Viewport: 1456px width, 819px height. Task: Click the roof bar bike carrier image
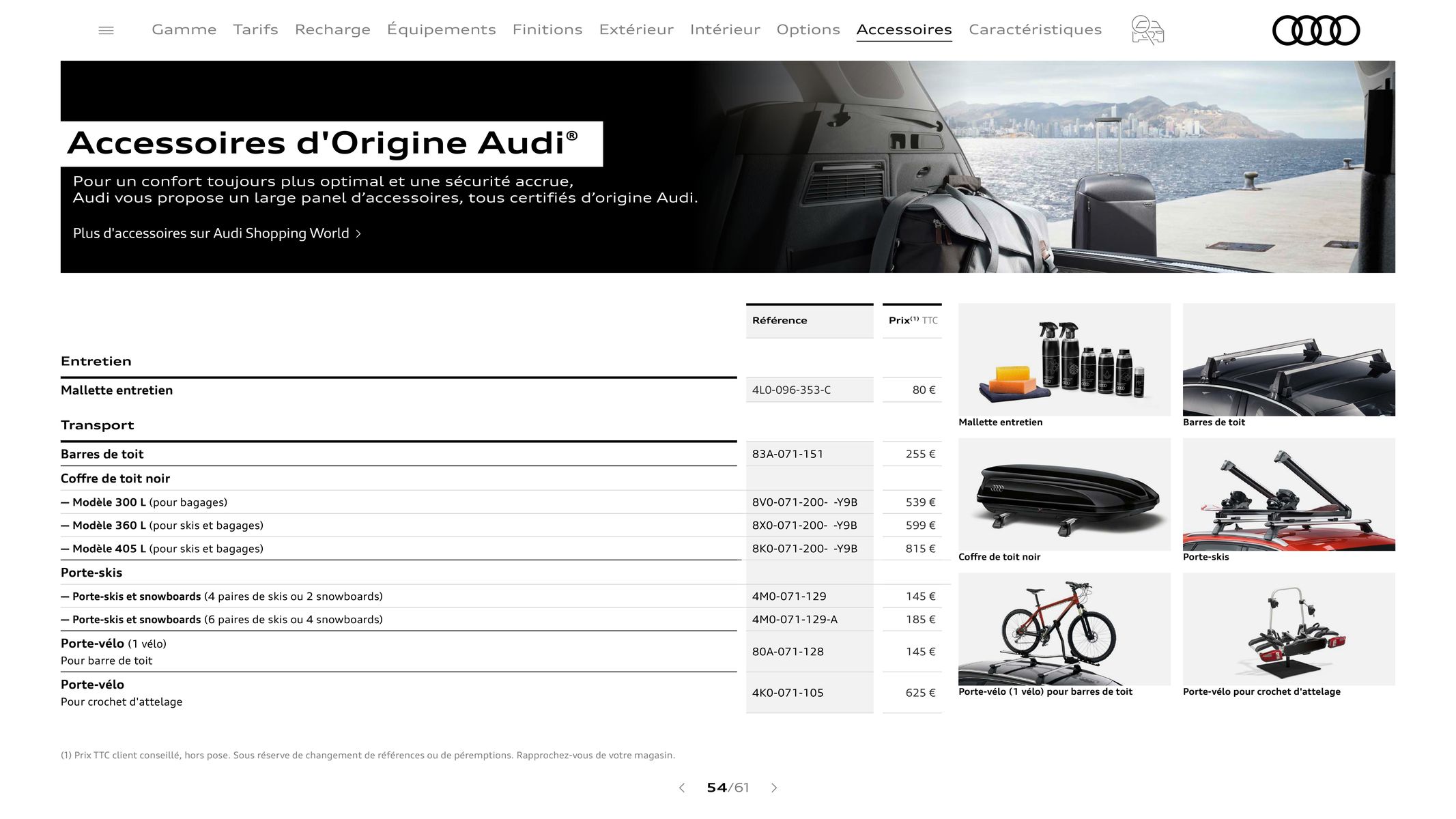[1064, 629]
